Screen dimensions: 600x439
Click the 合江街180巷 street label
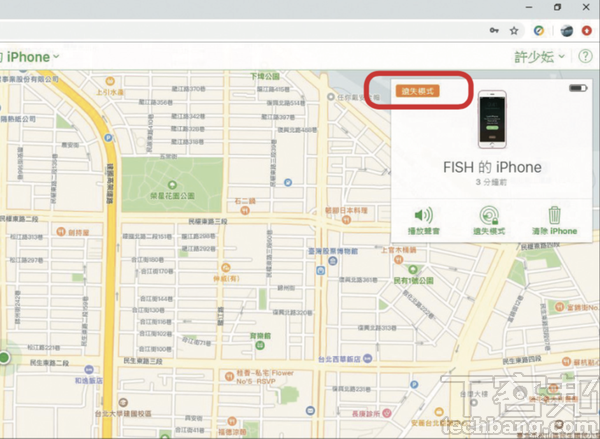(147, 260)
